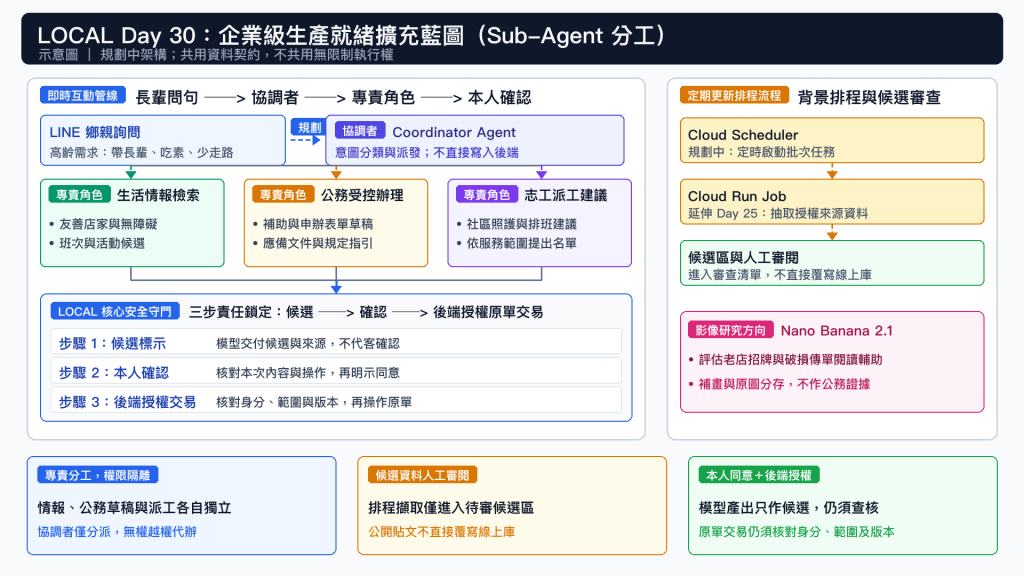Select the row "步驟 3：後端授權交易"
The image size is (1024, 576).
pyautogui.click(x=336, y=402)
